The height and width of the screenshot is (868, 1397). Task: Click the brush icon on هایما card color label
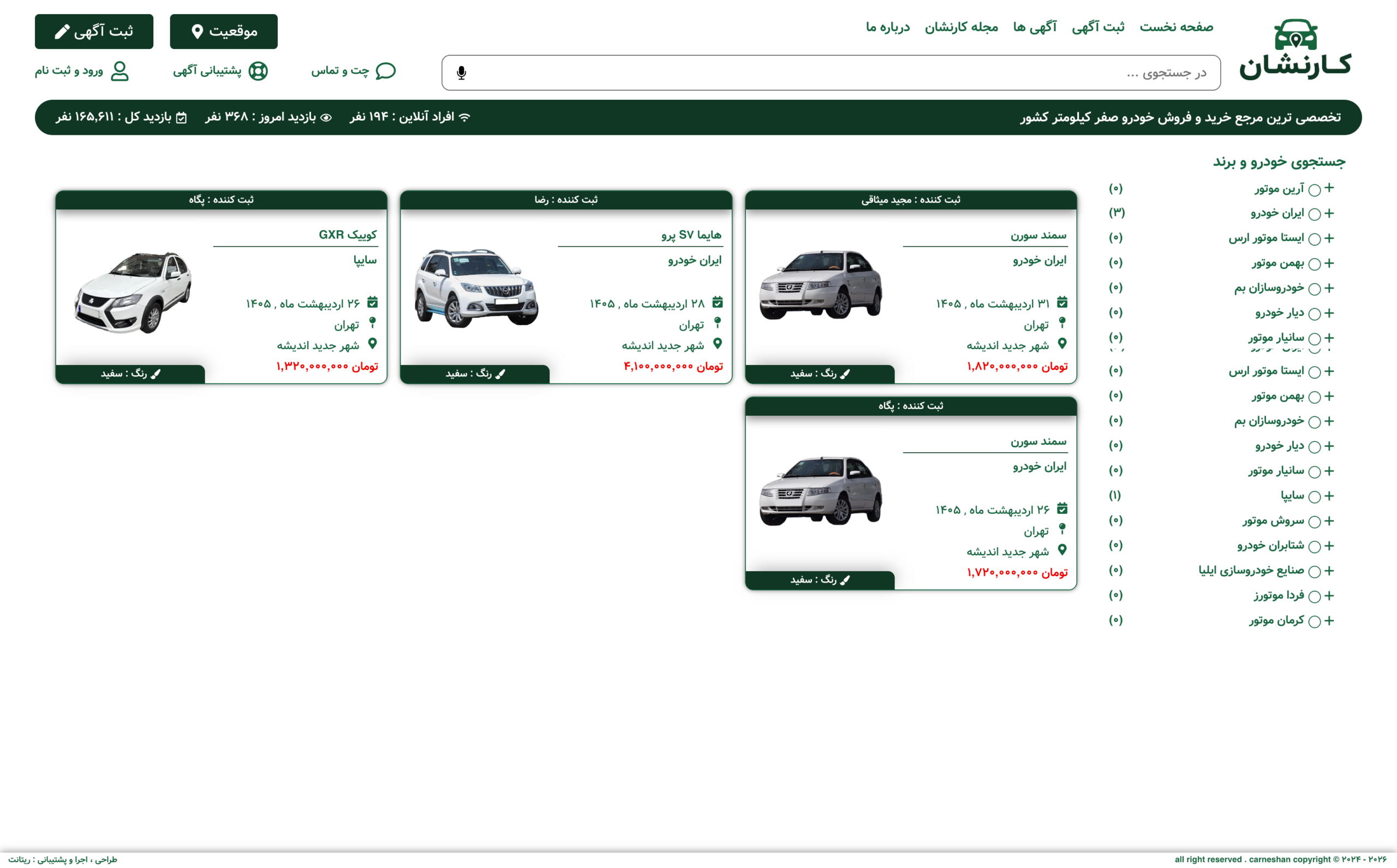pos(500,374)
